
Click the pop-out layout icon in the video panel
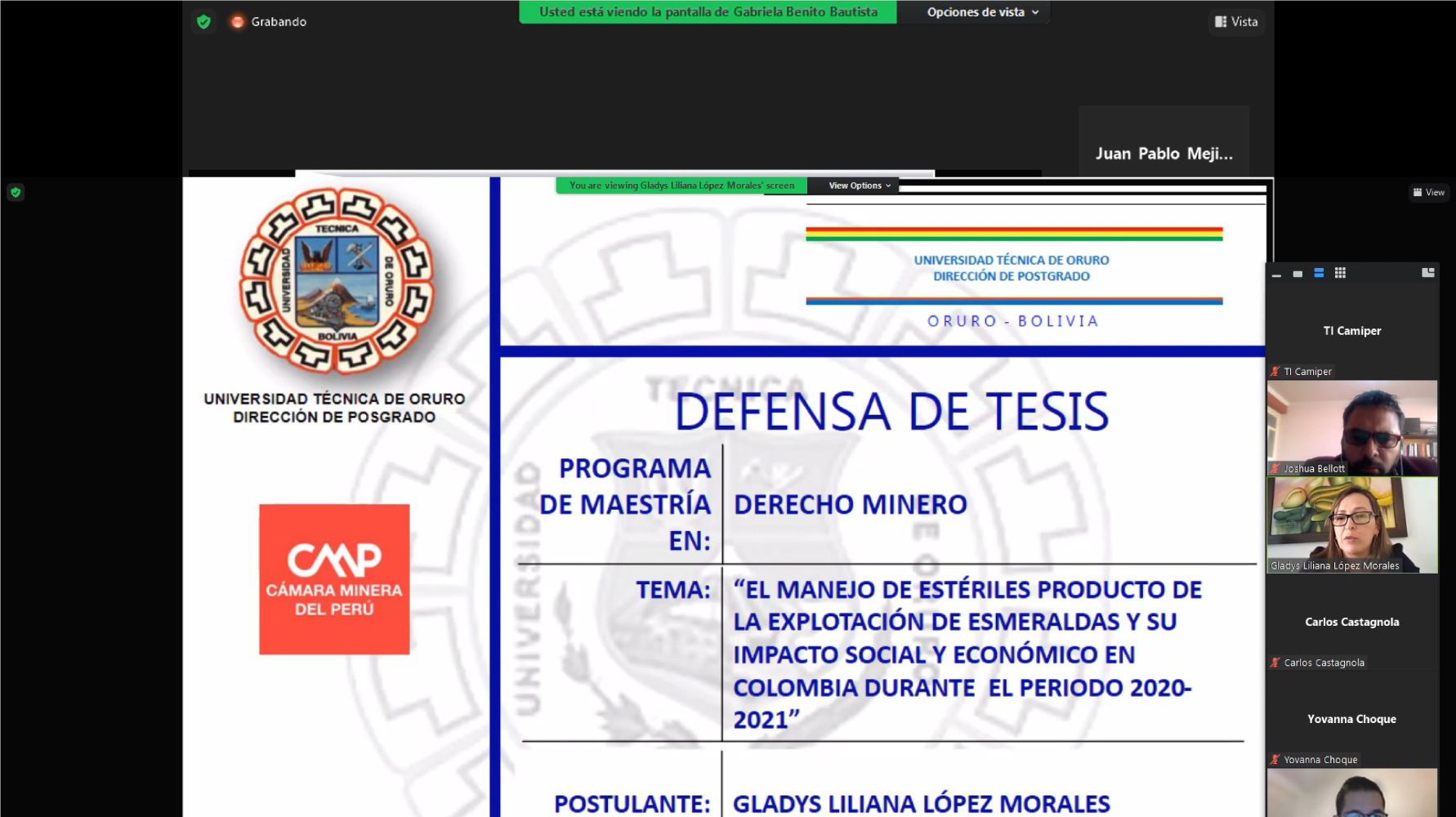[1429, 272]
